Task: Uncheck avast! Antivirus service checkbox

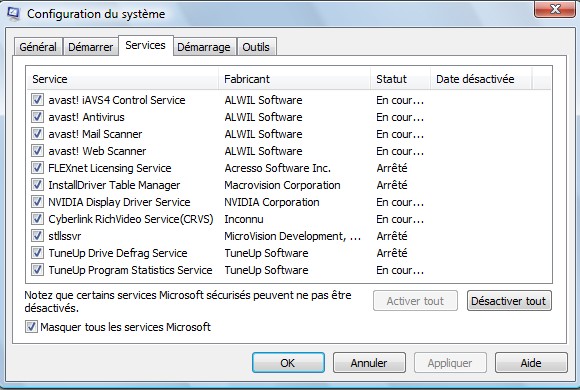Action: pos(37,117)
